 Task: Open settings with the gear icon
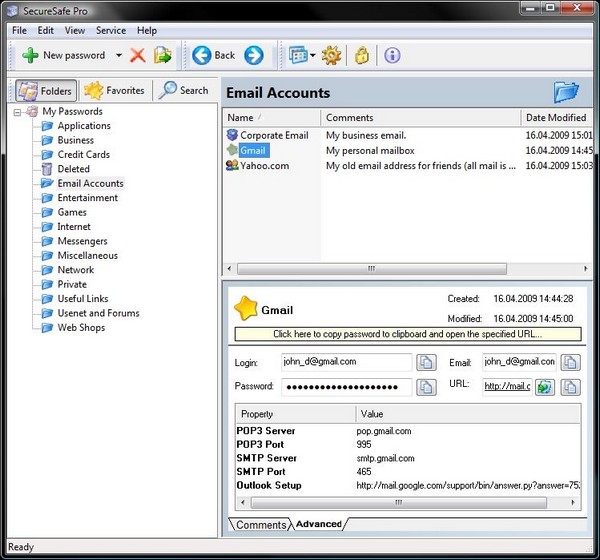coord(332,55)
